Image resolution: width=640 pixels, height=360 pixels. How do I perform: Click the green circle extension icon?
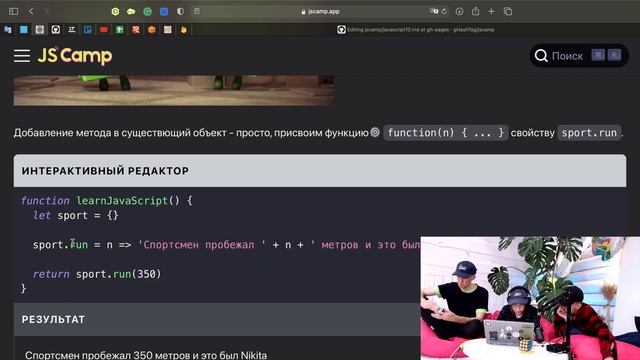[147, 11]
